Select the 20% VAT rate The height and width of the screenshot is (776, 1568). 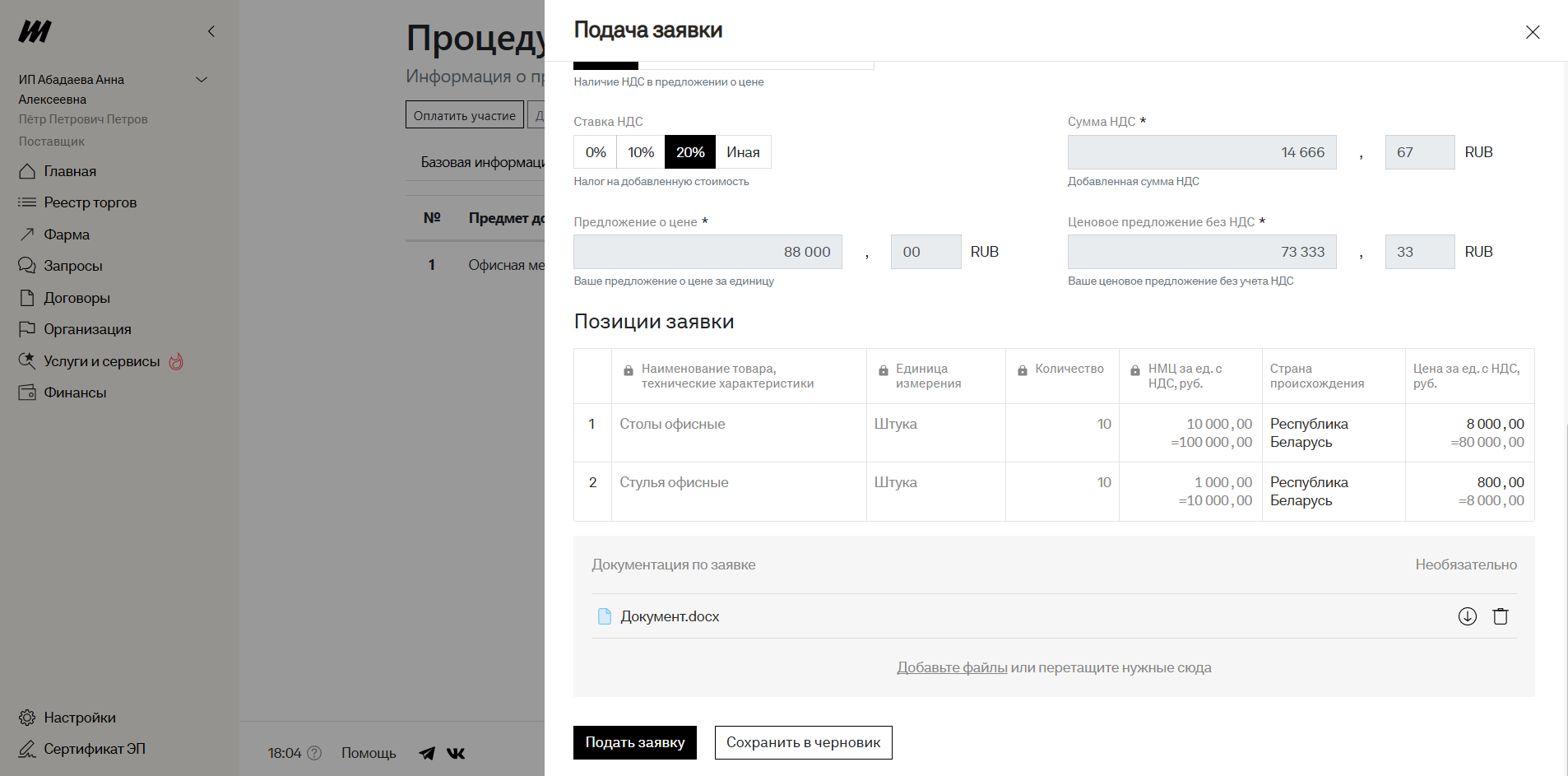point(690,152)
